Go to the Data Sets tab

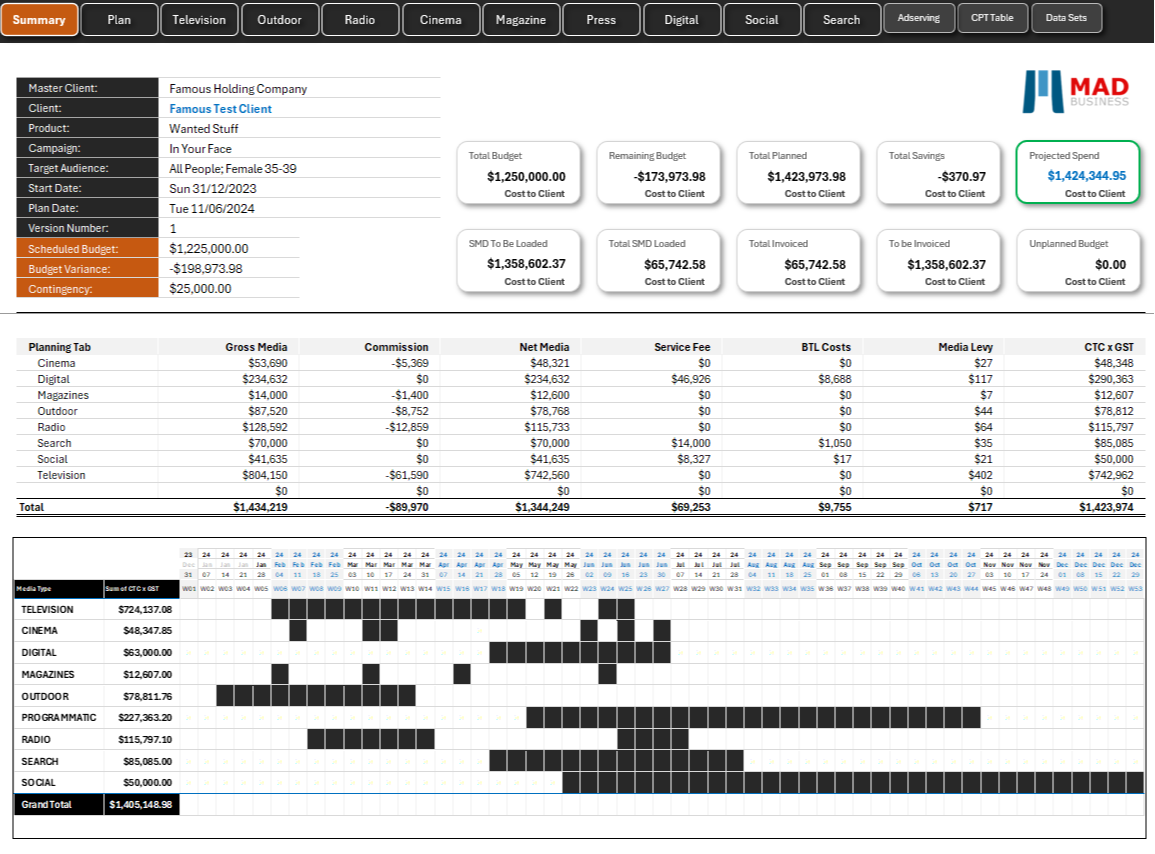[x=1066, y=18]
